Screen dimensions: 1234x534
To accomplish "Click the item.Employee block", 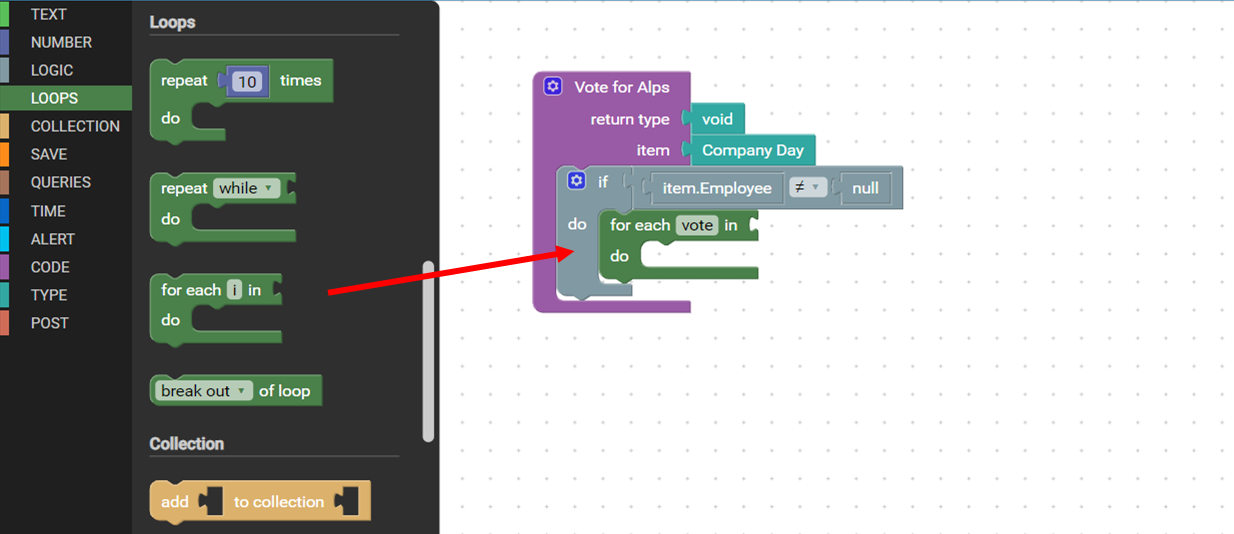I will coord(717,188).
